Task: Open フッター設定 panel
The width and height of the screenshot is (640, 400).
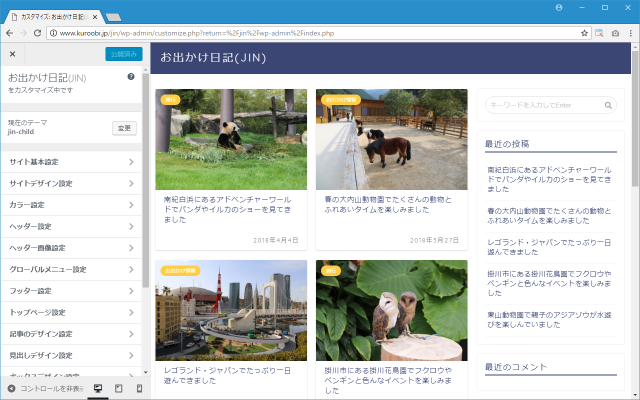Action: 71,291
